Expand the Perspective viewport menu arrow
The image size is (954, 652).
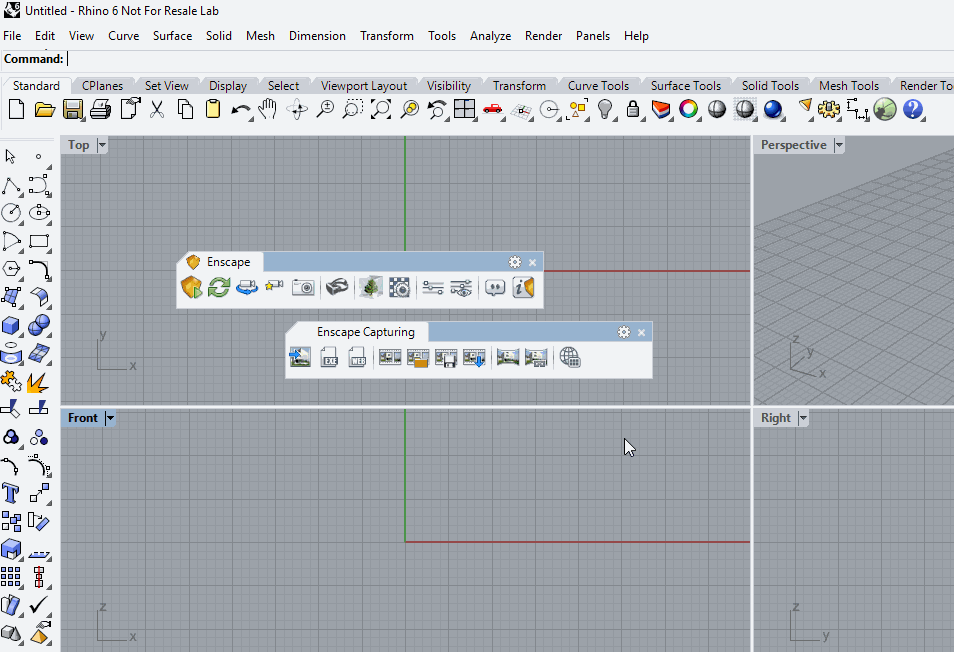[x=839, y=146]
